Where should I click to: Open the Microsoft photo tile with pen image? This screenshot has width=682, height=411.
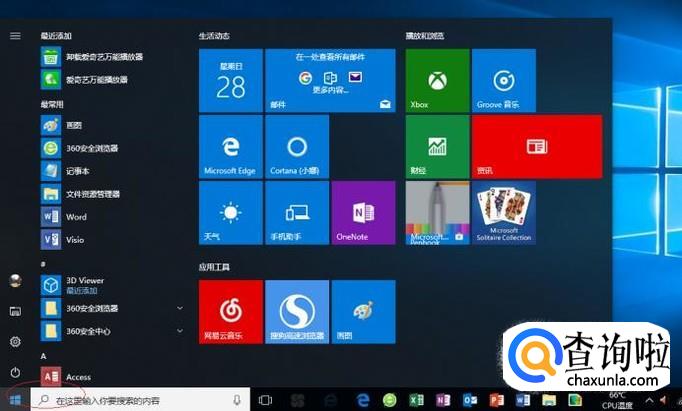tap(438, 213)
